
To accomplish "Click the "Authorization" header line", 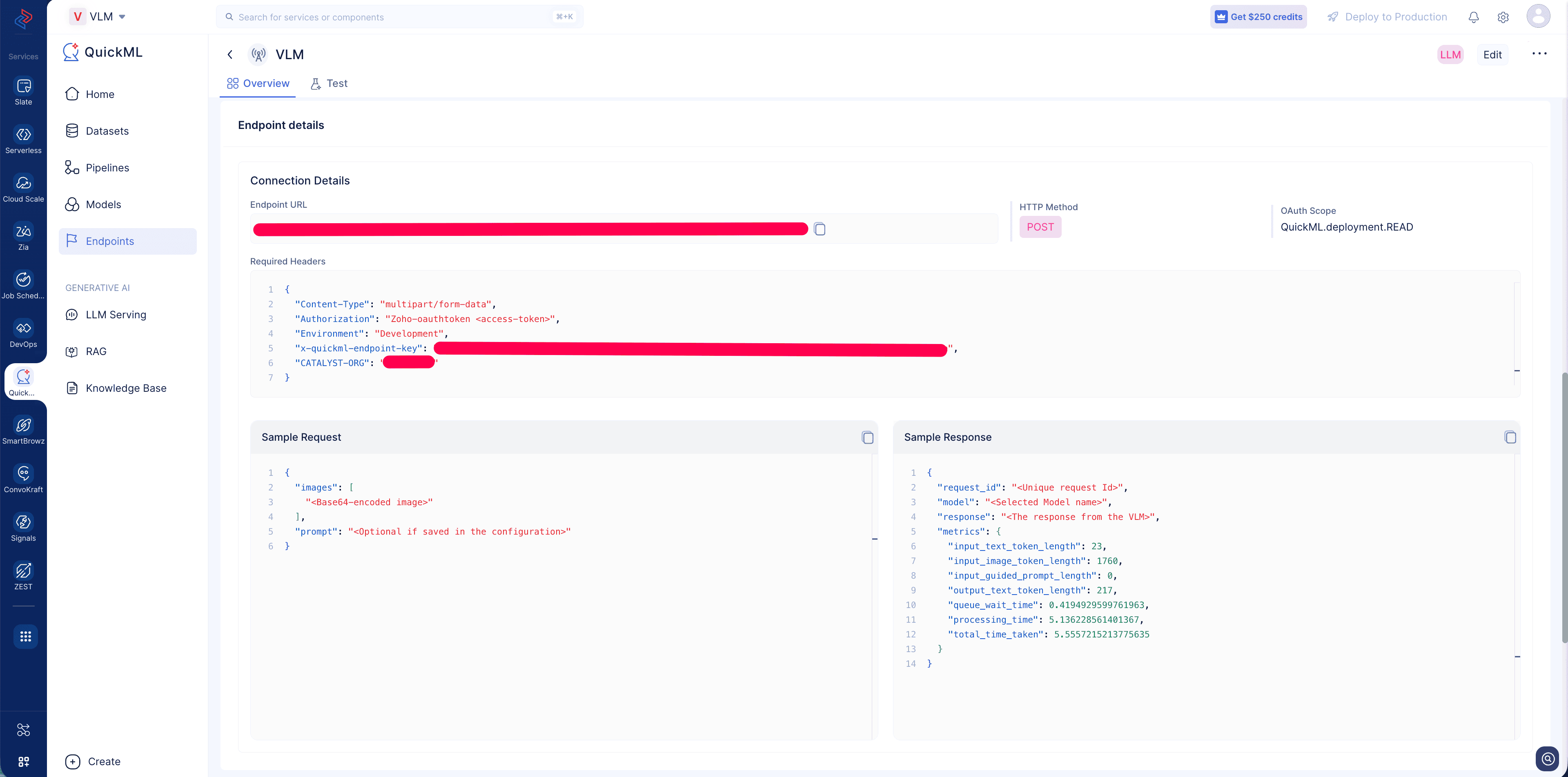I will 427,319.
